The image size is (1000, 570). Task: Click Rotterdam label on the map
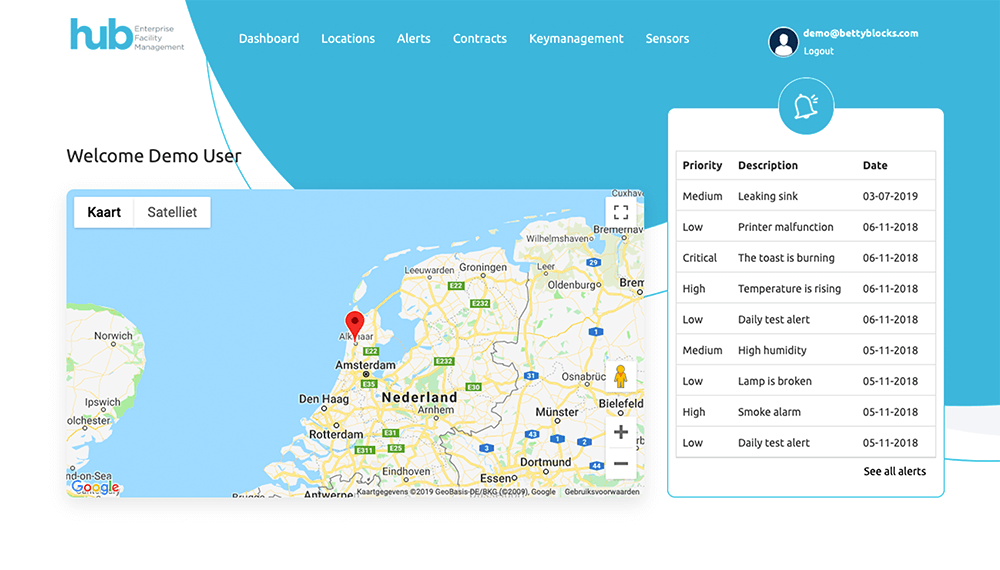pos(336,434)
